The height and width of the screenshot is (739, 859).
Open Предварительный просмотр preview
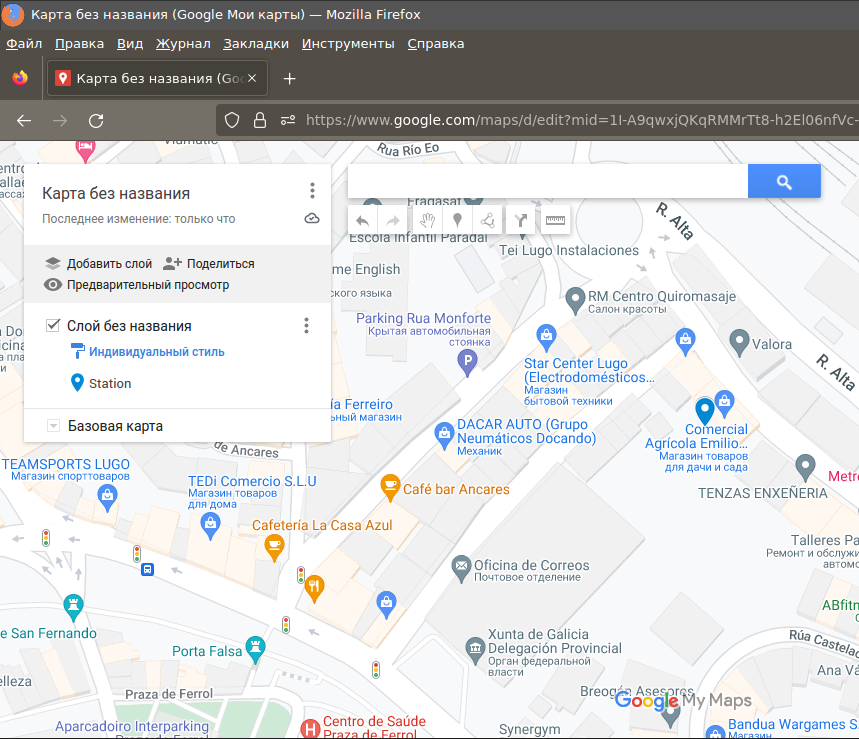136,285
